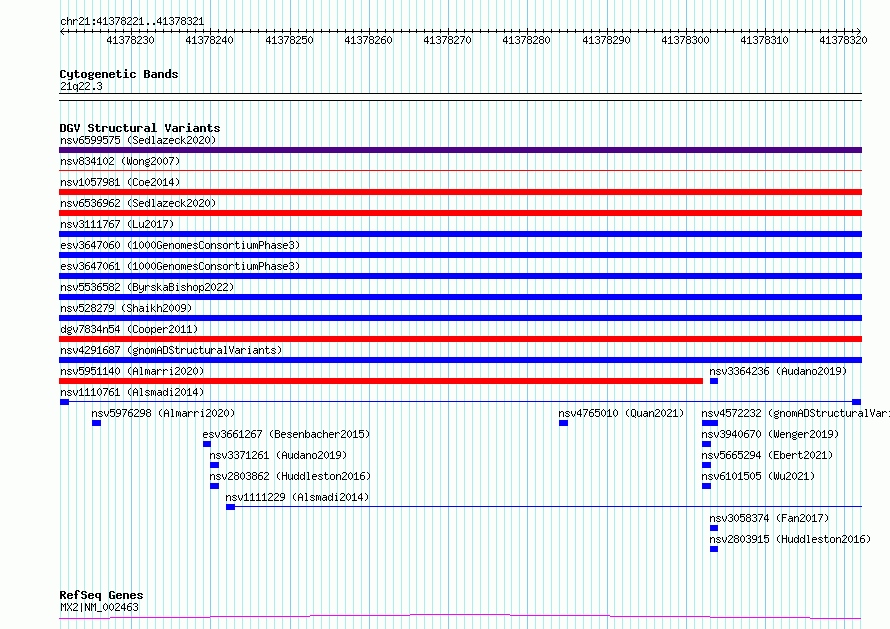Click the nsv6599575 (Sedlazeck2020) variant label

click(x=138, y=140)
